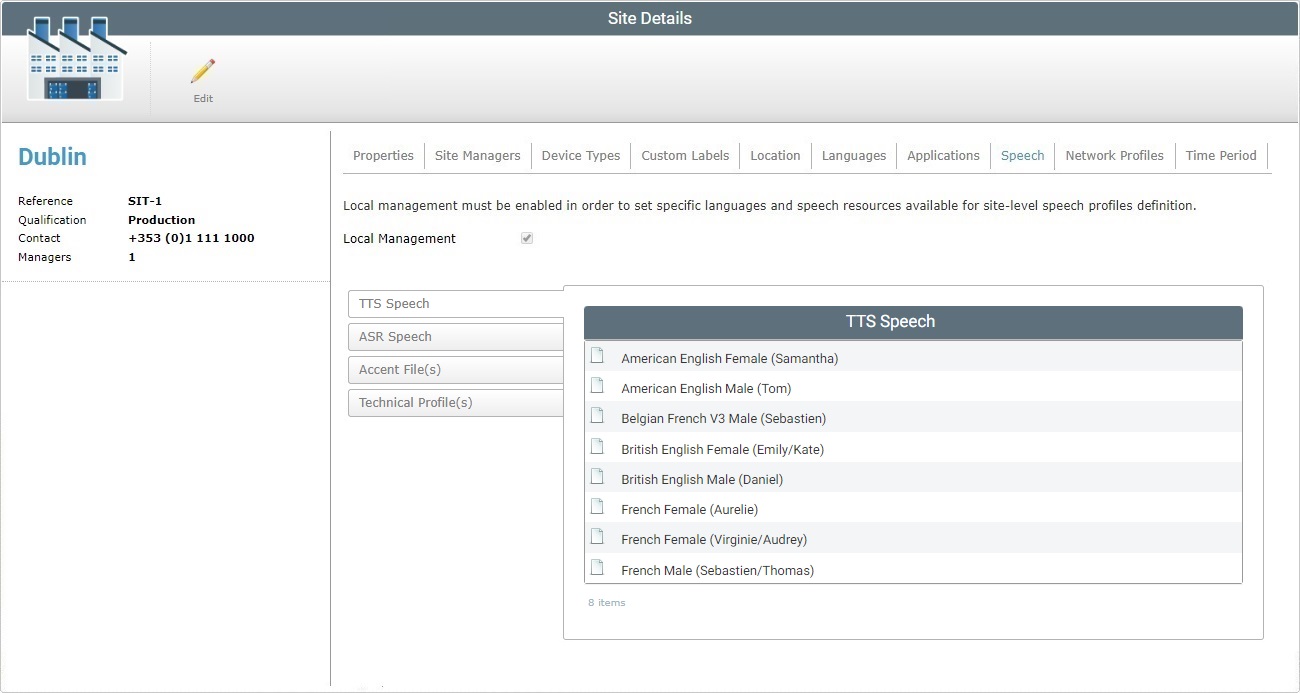Open the Network Profiles tab
The image size is (1300, 693).
pos(1114,156)
